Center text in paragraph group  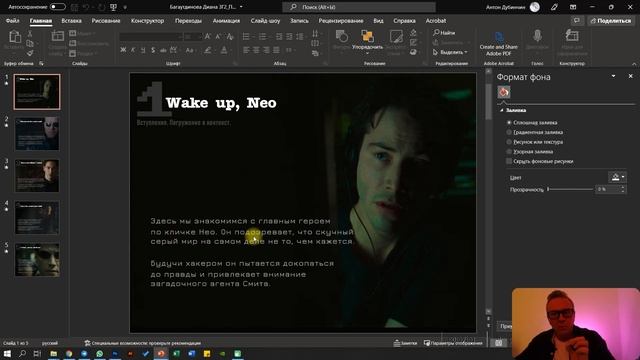(256, 50)
